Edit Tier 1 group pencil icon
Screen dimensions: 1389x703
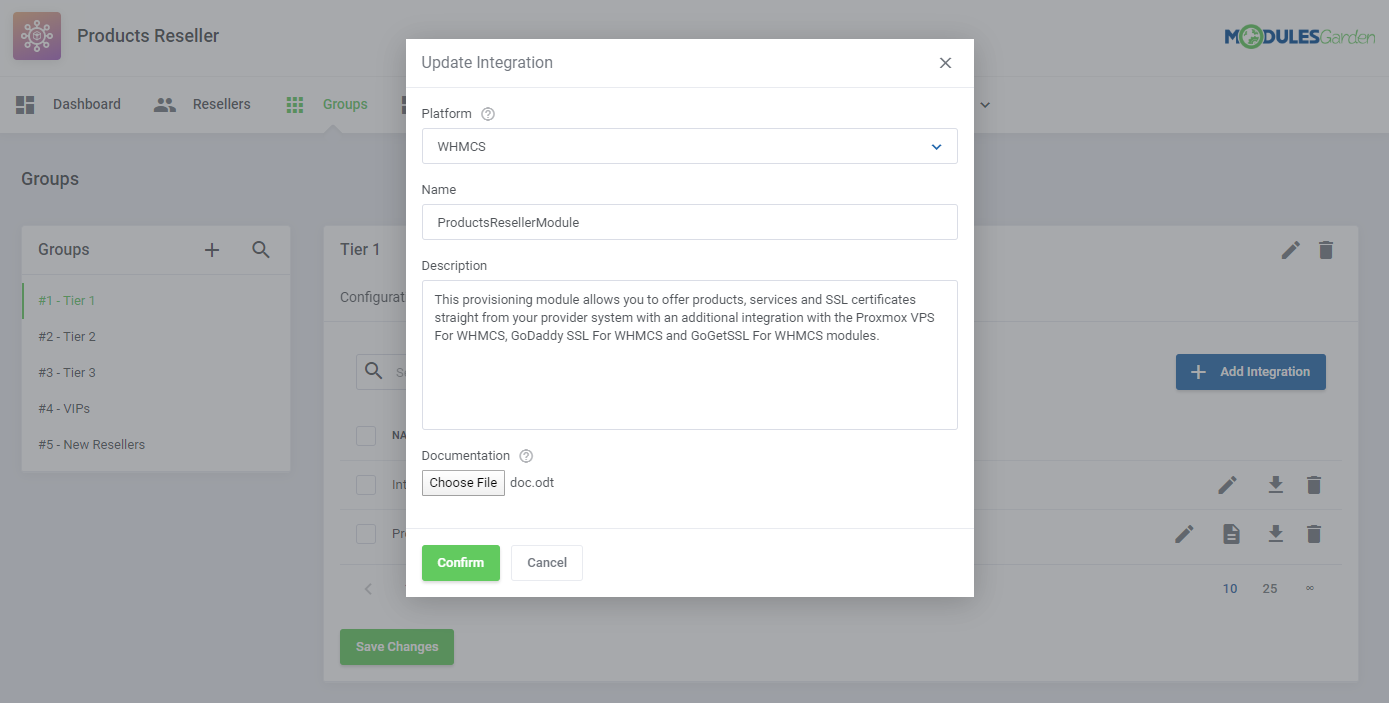pos(1291,250)
